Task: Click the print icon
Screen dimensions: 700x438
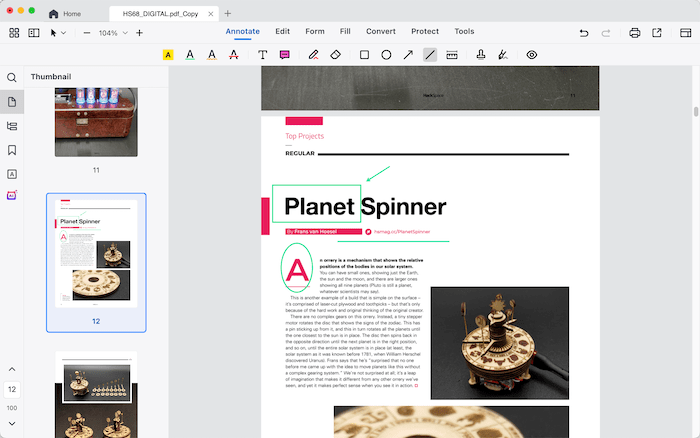Action: (635, 33)
